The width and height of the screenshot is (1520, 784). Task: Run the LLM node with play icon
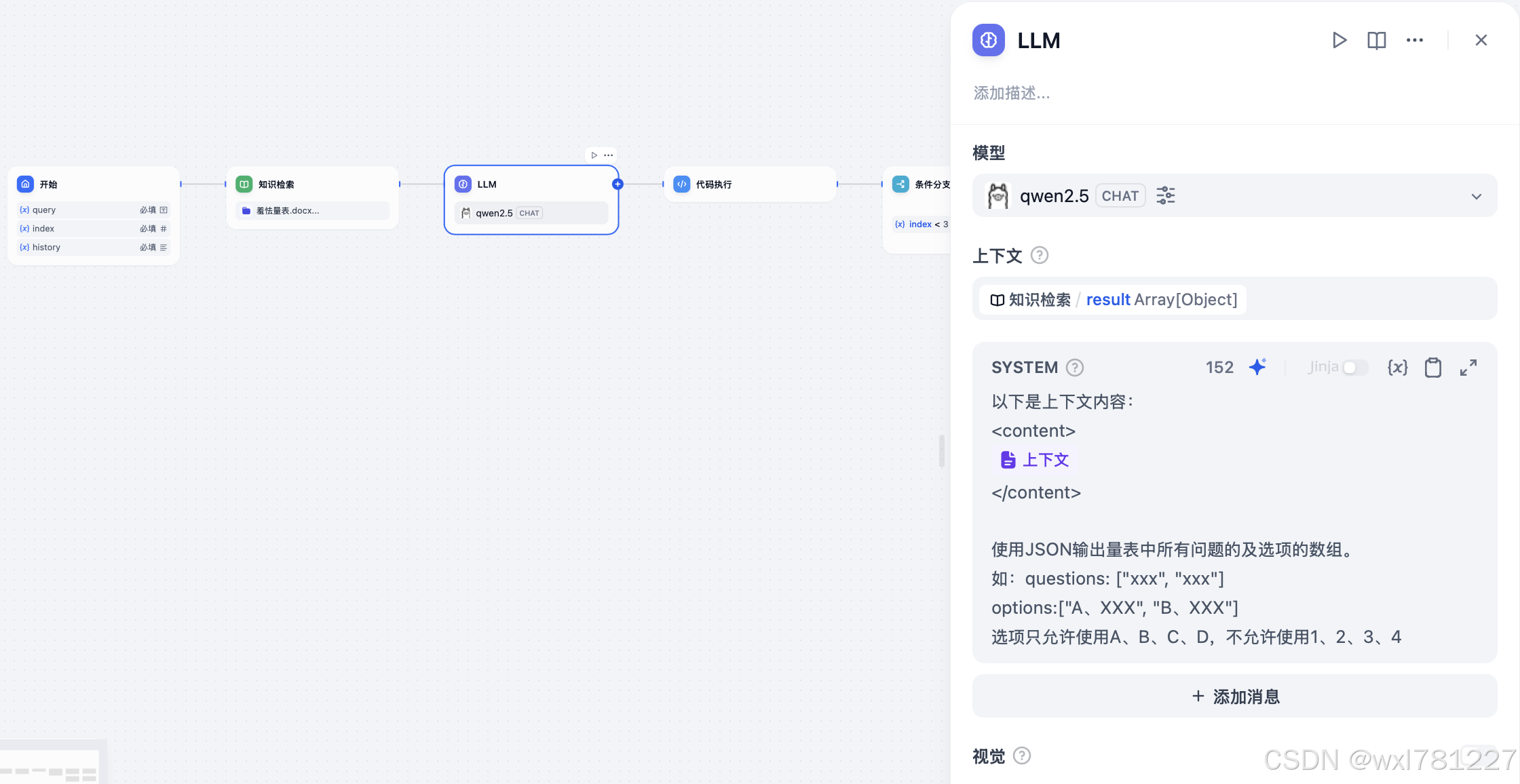tap(1339, 41)
